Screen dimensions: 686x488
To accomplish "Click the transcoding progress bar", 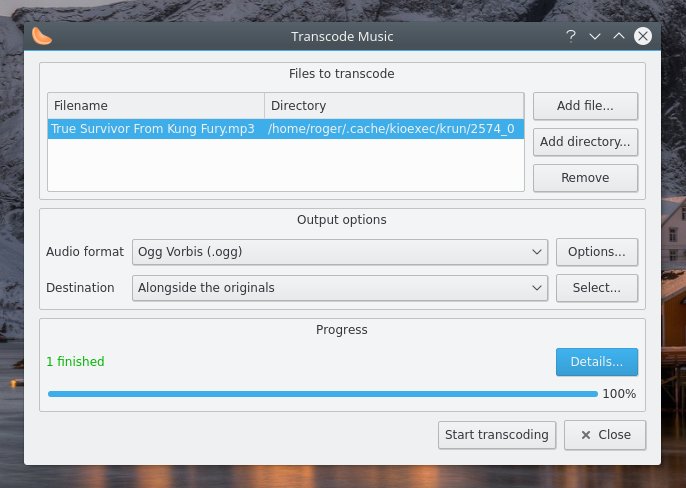I will (x=323, y=394).
